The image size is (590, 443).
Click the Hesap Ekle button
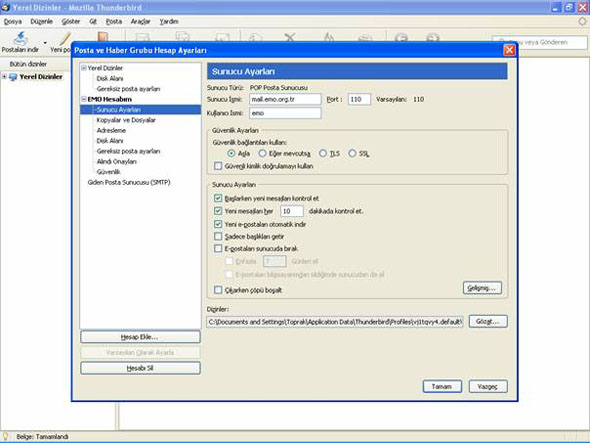click(140, 337)
